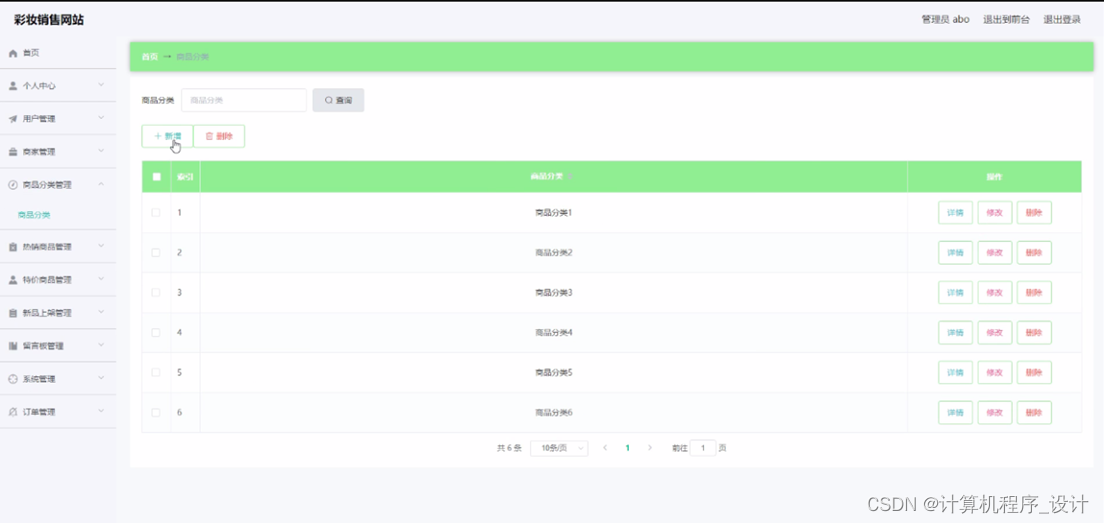The image size is (1104, 523).
Task: Click the 前往 page number input box
Action: click(x=703, y=448)
